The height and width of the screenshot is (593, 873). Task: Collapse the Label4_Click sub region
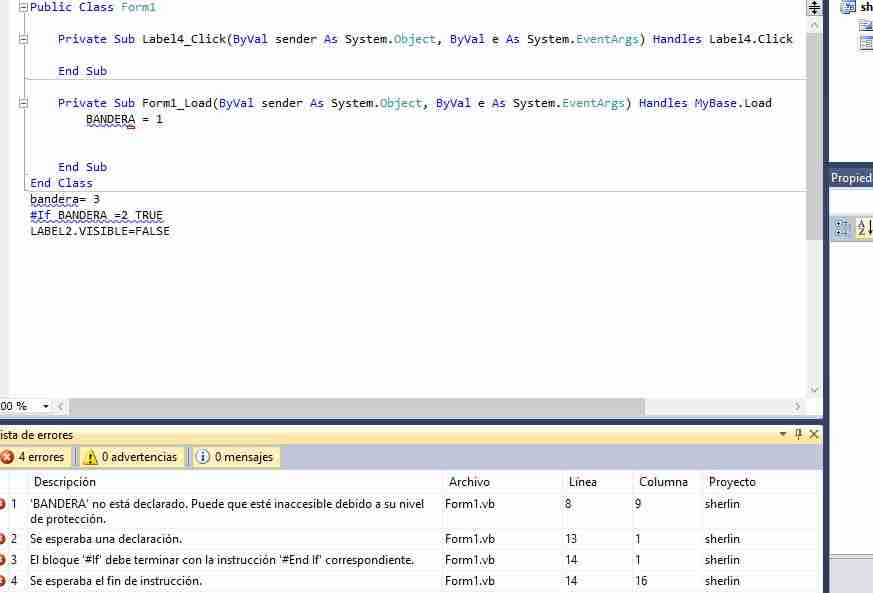click(x=23, y=39)
